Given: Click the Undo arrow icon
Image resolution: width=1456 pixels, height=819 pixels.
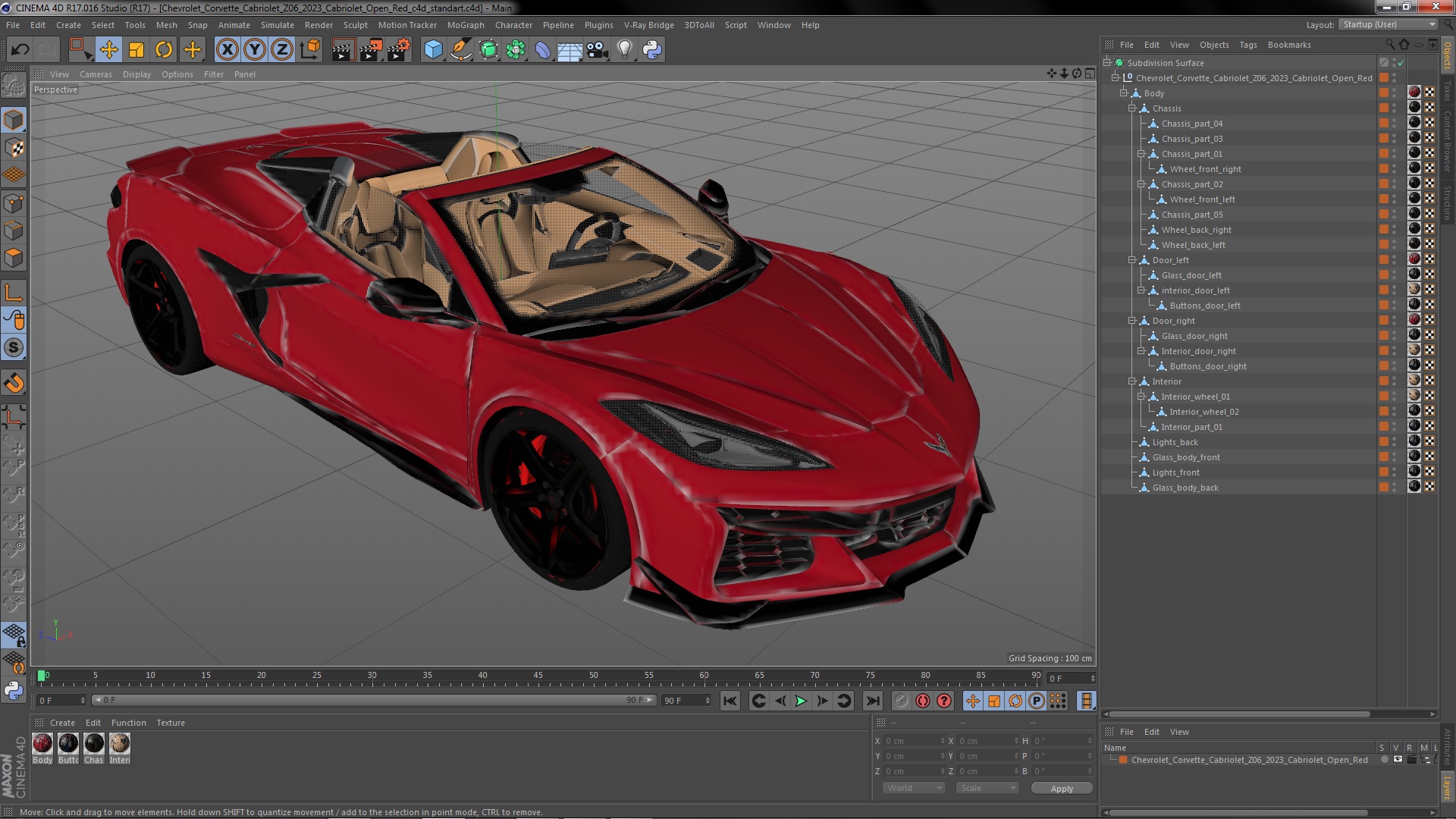Looking at the screenshot, I should click(x=20, y=50).
